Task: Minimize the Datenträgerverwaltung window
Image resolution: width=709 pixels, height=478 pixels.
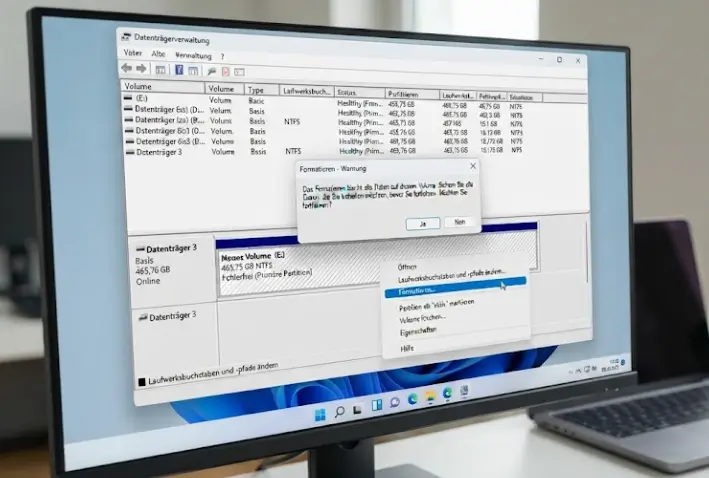Action: click(x=541, y=59)
